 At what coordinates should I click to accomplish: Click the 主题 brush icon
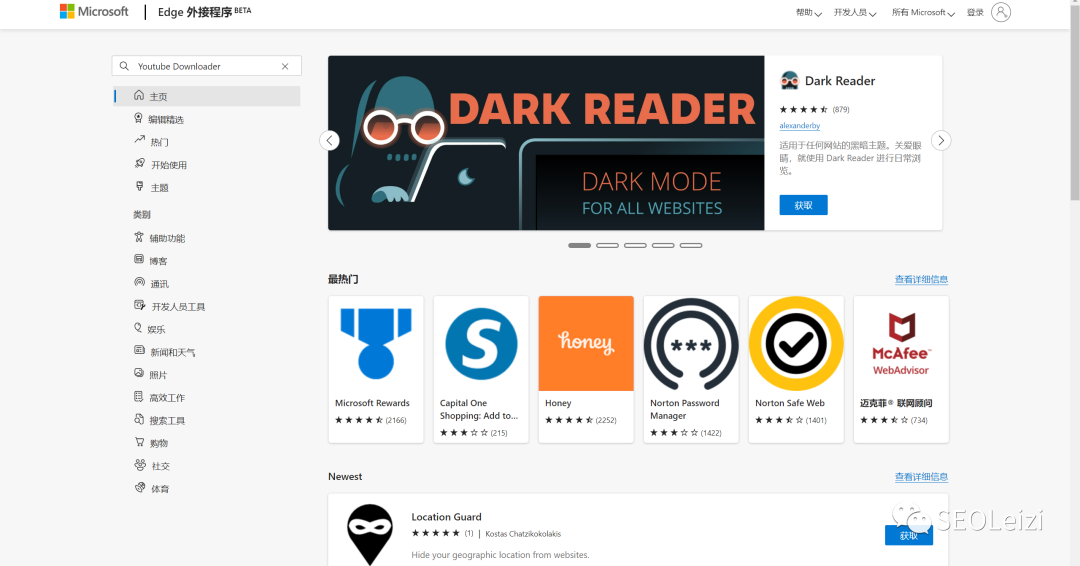[140, 186]
